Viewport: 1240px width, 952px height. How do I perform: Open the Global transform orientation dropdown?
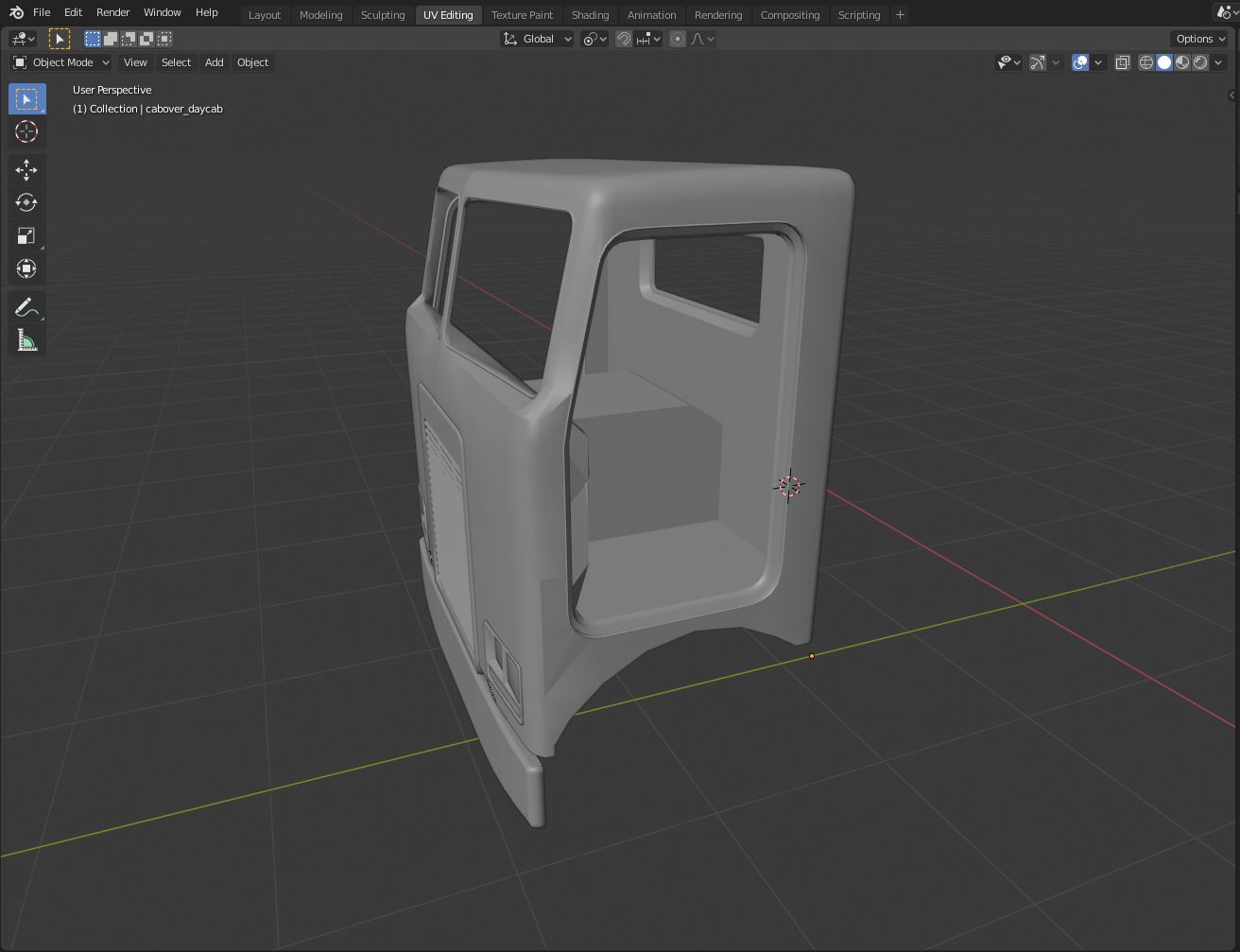tap(538, 39)
